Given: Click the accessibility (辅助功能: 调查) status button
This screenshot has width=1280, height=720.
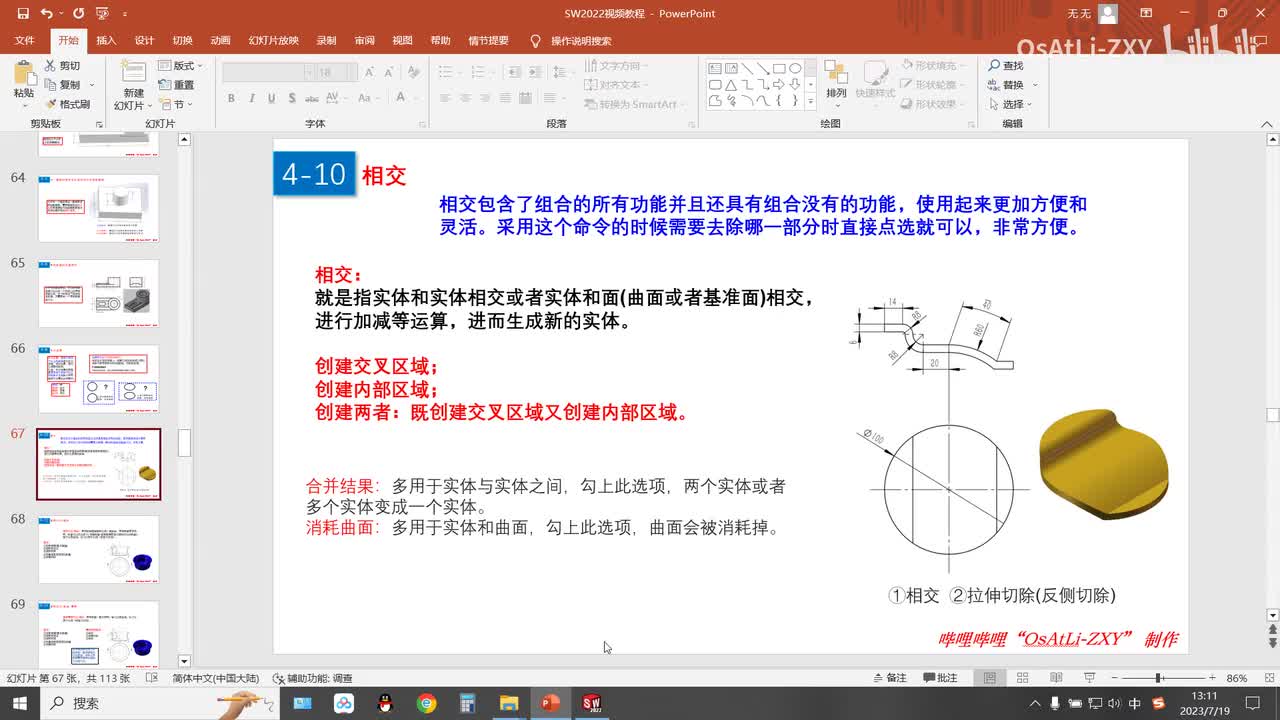Looking at the screenshot, I should [312, 678].
